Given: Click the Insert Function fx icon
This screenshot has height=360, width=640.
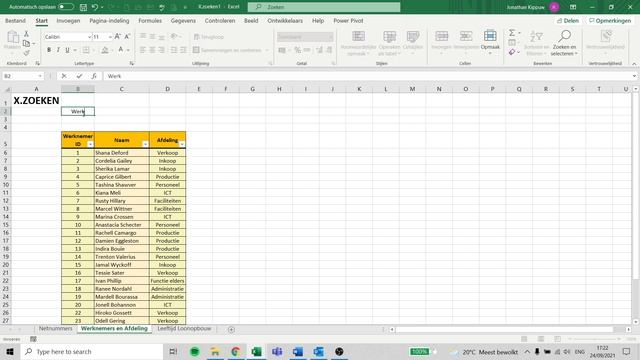Looking at the screenshot, I should (94, 76).
